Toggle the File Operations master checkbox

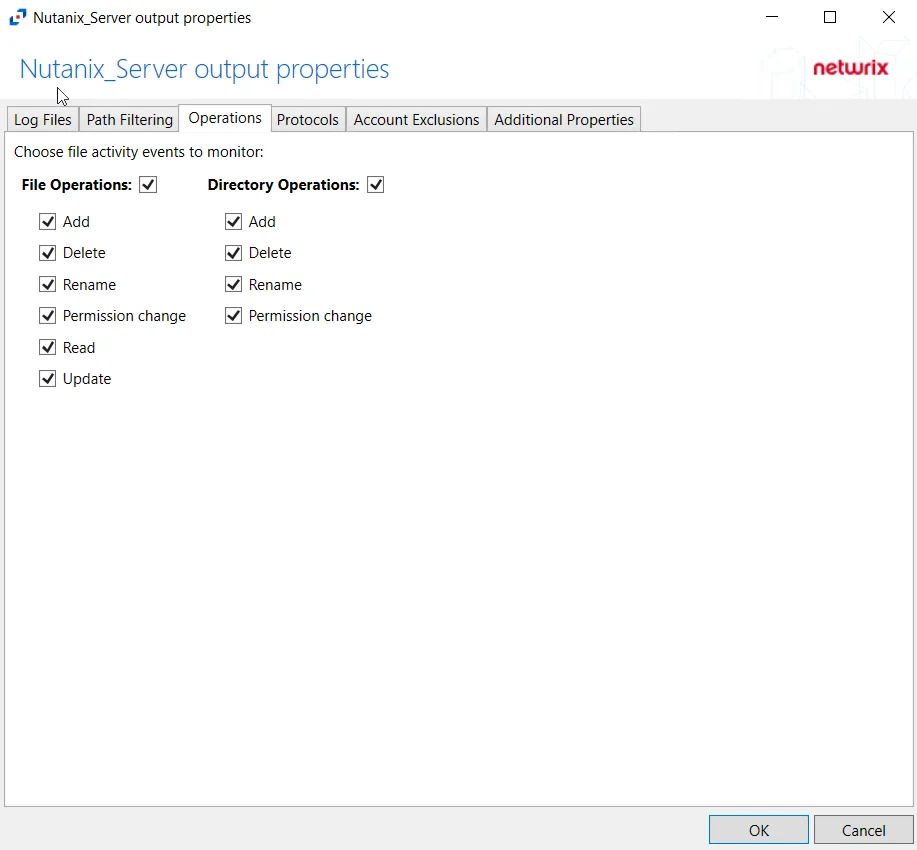point(148,185)
